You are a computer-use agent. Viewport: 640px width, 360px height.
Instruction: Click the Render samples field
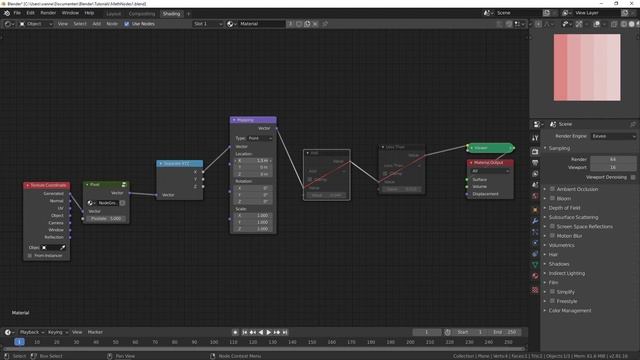[x=613, y=159]
